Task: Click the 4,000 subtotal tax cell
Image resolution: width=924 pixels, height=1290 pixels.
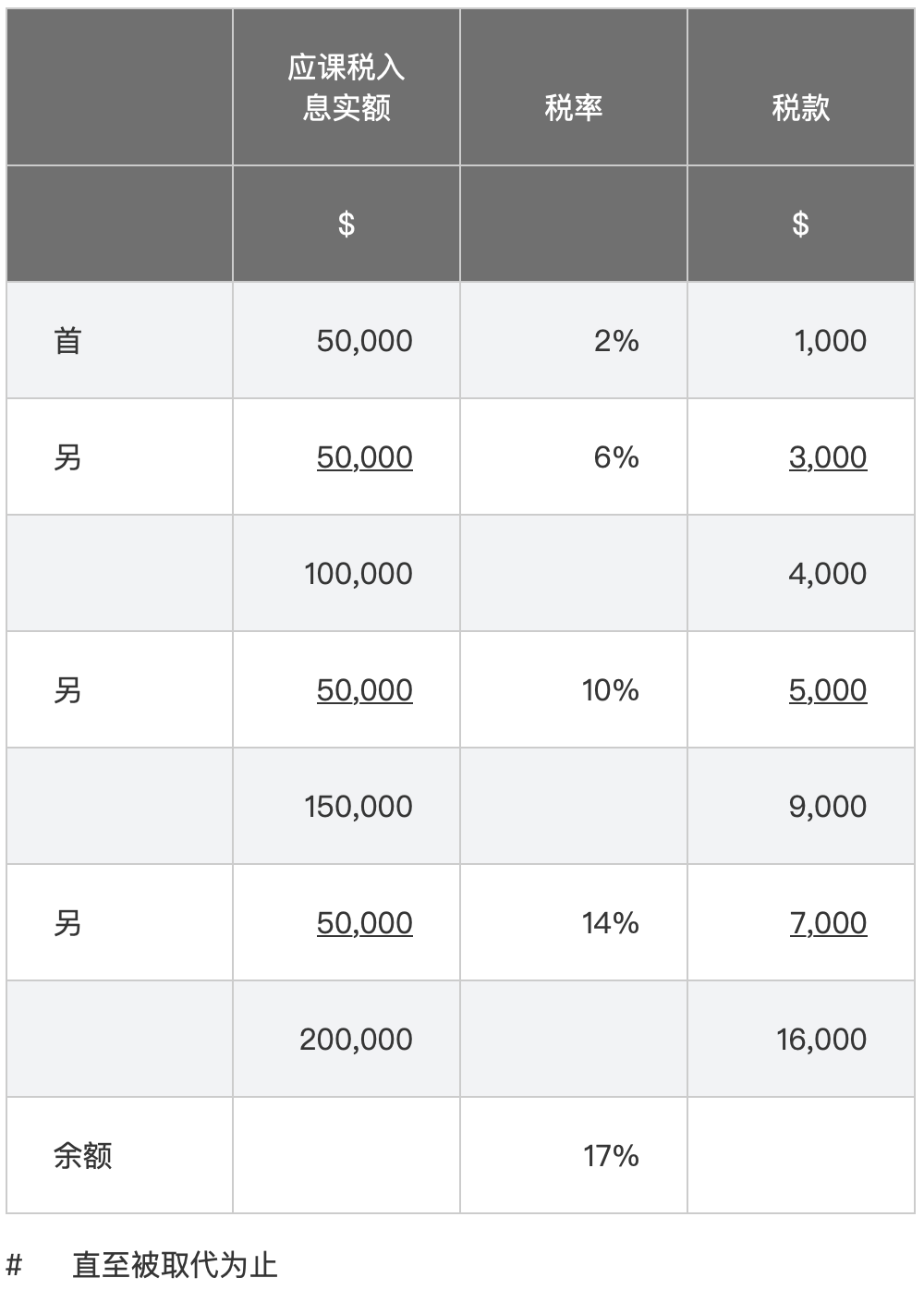Action: (x=801, y=573)
